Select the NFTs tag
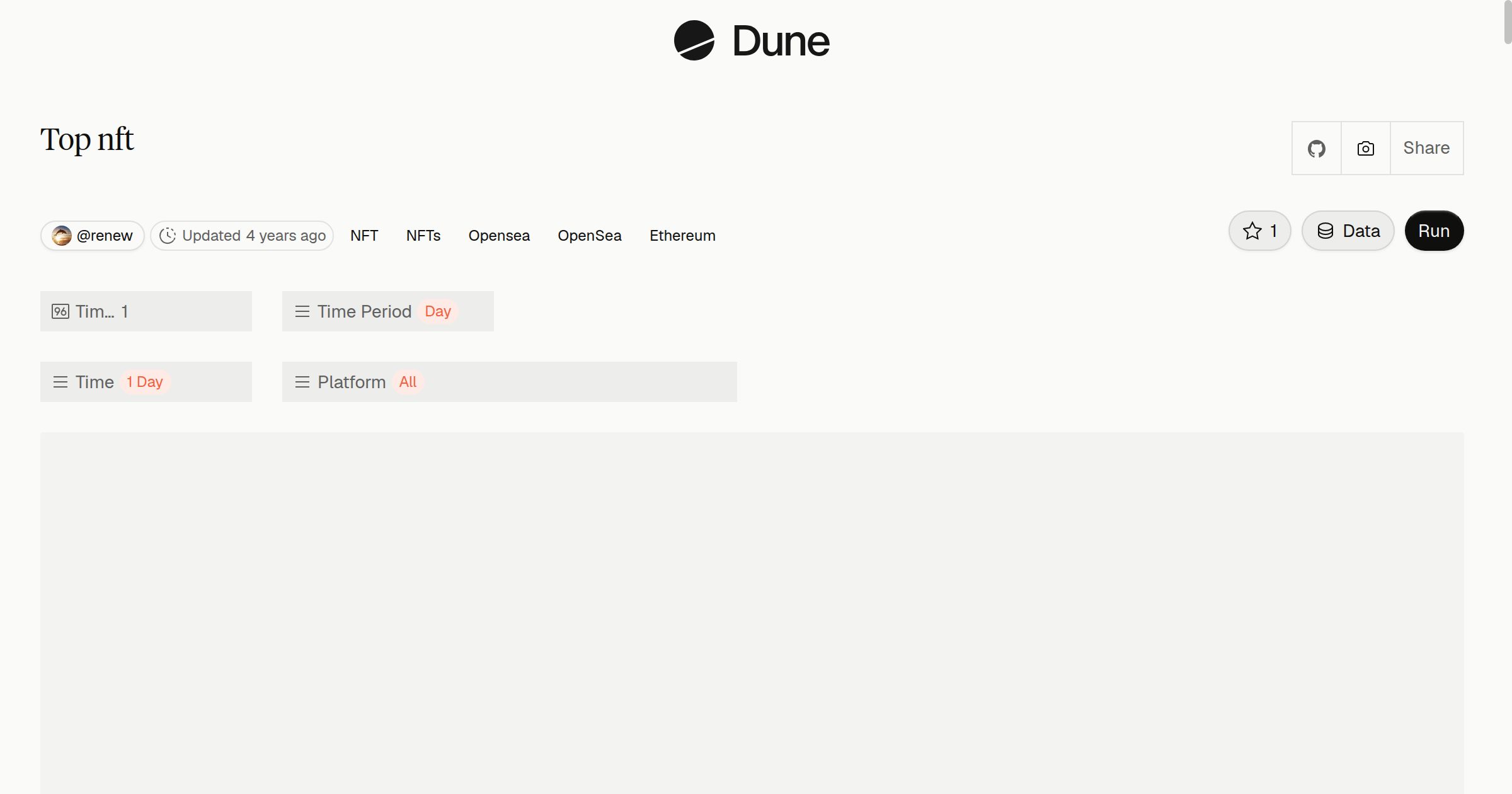This screenshot has height=794, width=1512. point(423,236)
